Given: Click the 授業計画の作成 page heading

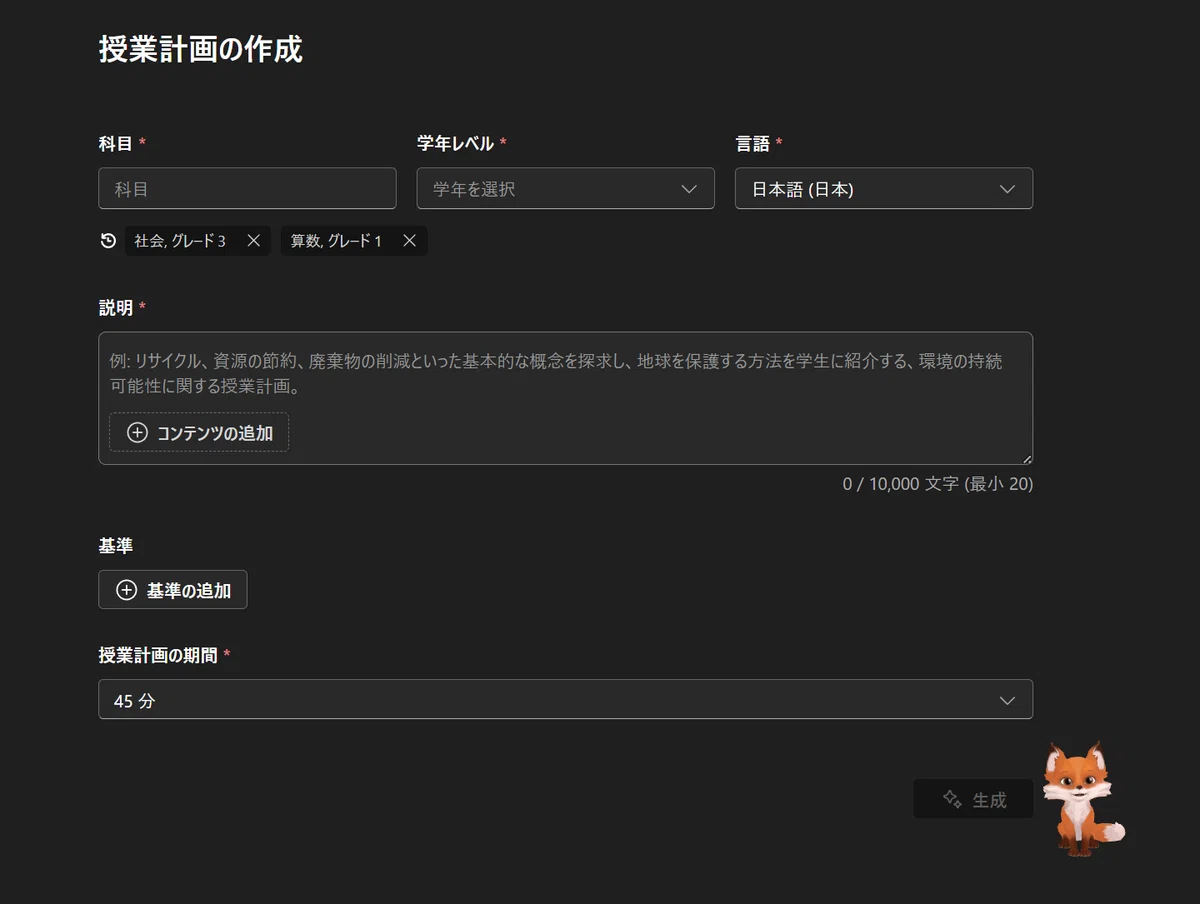Looking at the screenshot, I should (x=200, y=49).
